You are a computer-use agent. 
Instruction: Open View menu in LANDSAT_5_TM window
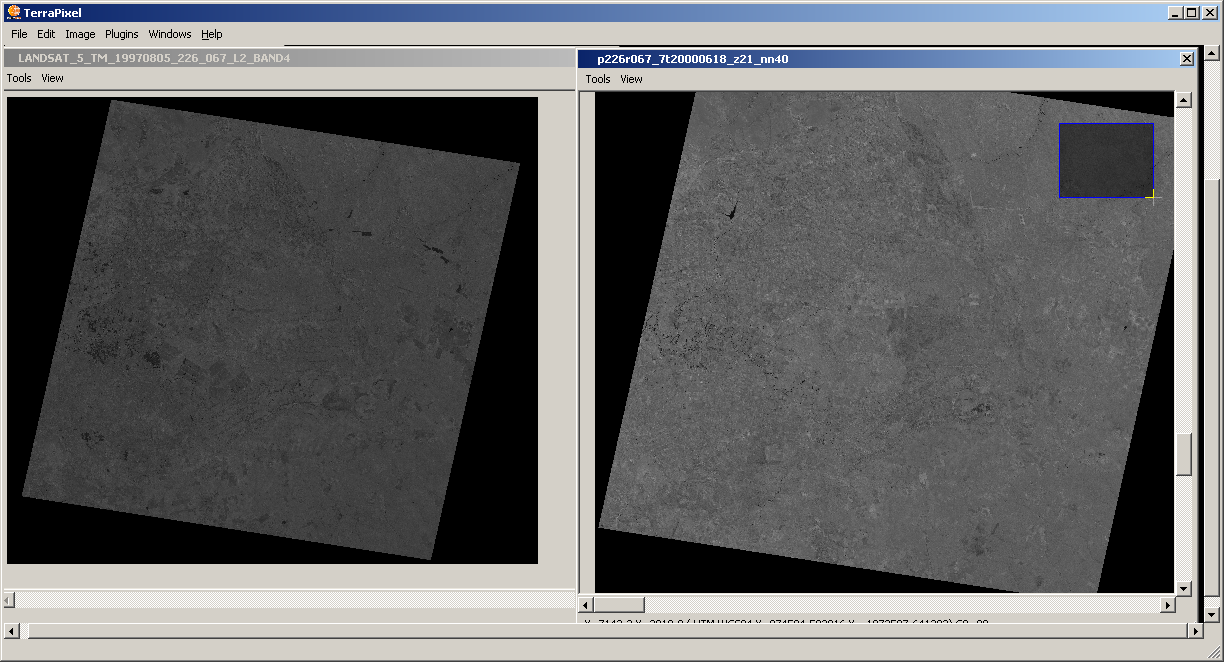52,78
